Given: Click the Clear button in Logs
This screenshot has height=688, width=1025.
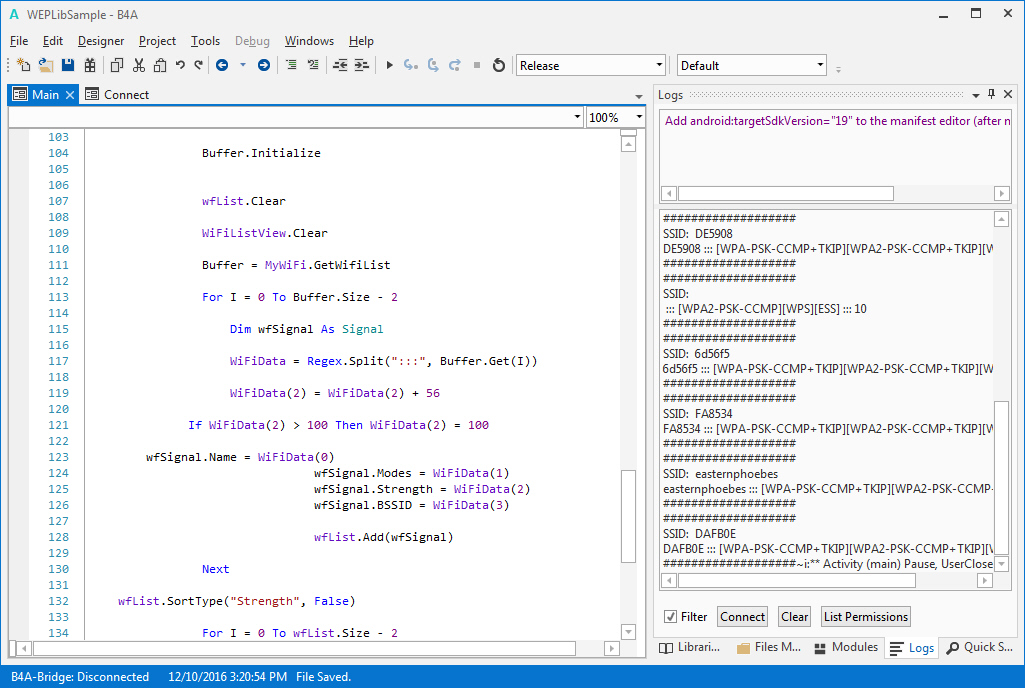Looking at the screenshot, I should coord(795,617).
